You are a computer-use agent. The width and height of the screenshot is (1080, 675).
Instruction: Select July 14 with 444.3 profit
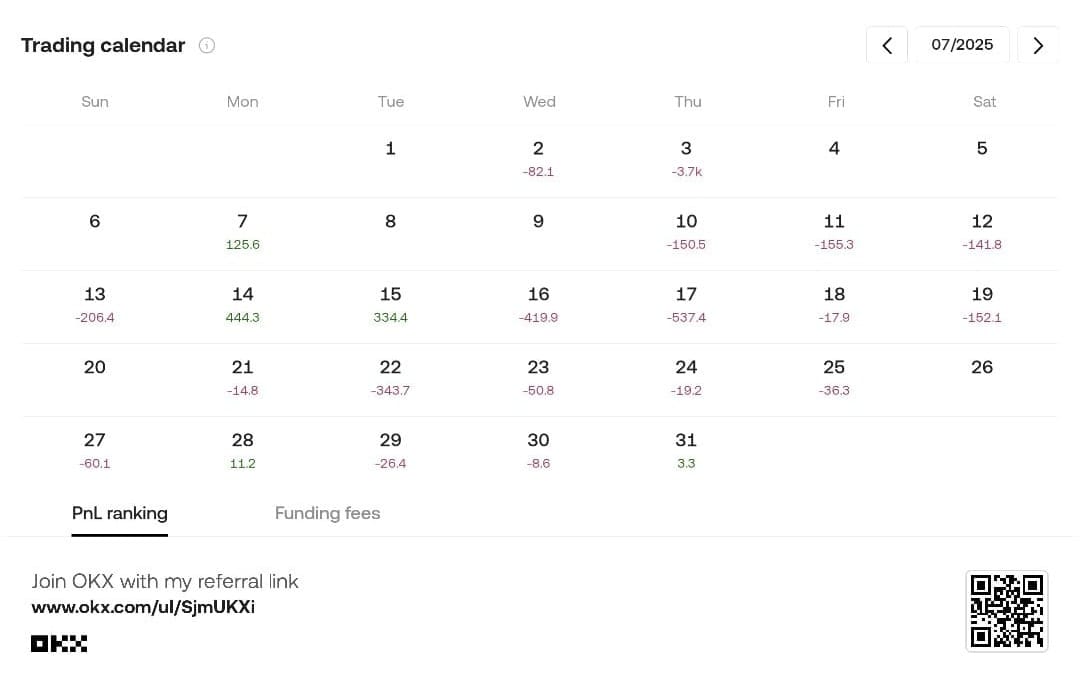point(242,305)
